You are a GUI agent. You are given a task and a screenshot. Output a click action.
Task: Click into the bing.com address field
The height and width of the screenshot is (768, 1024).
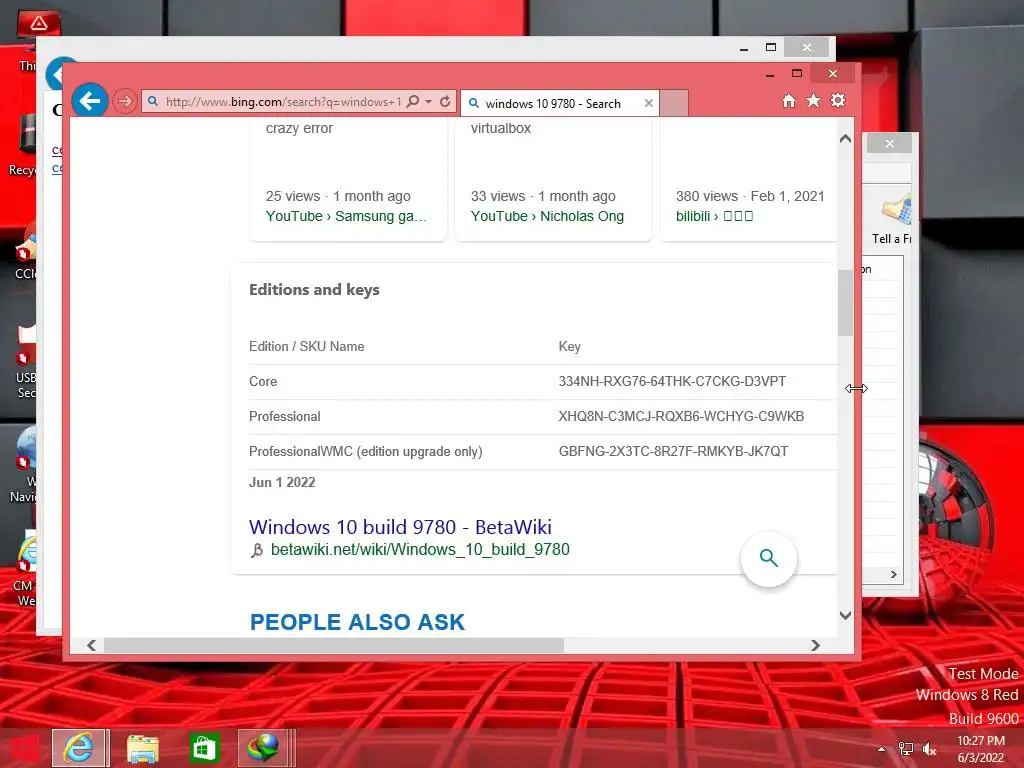(283, 102)
